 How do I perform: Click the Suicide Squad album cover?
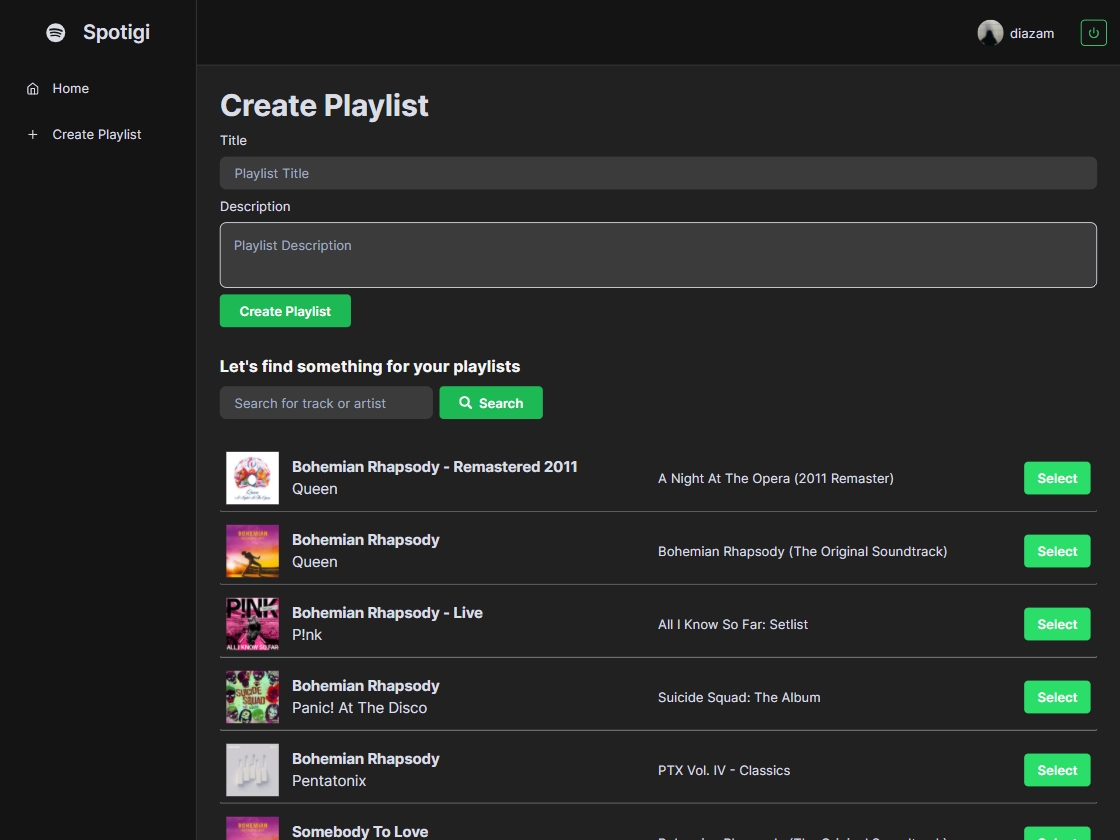tap(252, 696)
